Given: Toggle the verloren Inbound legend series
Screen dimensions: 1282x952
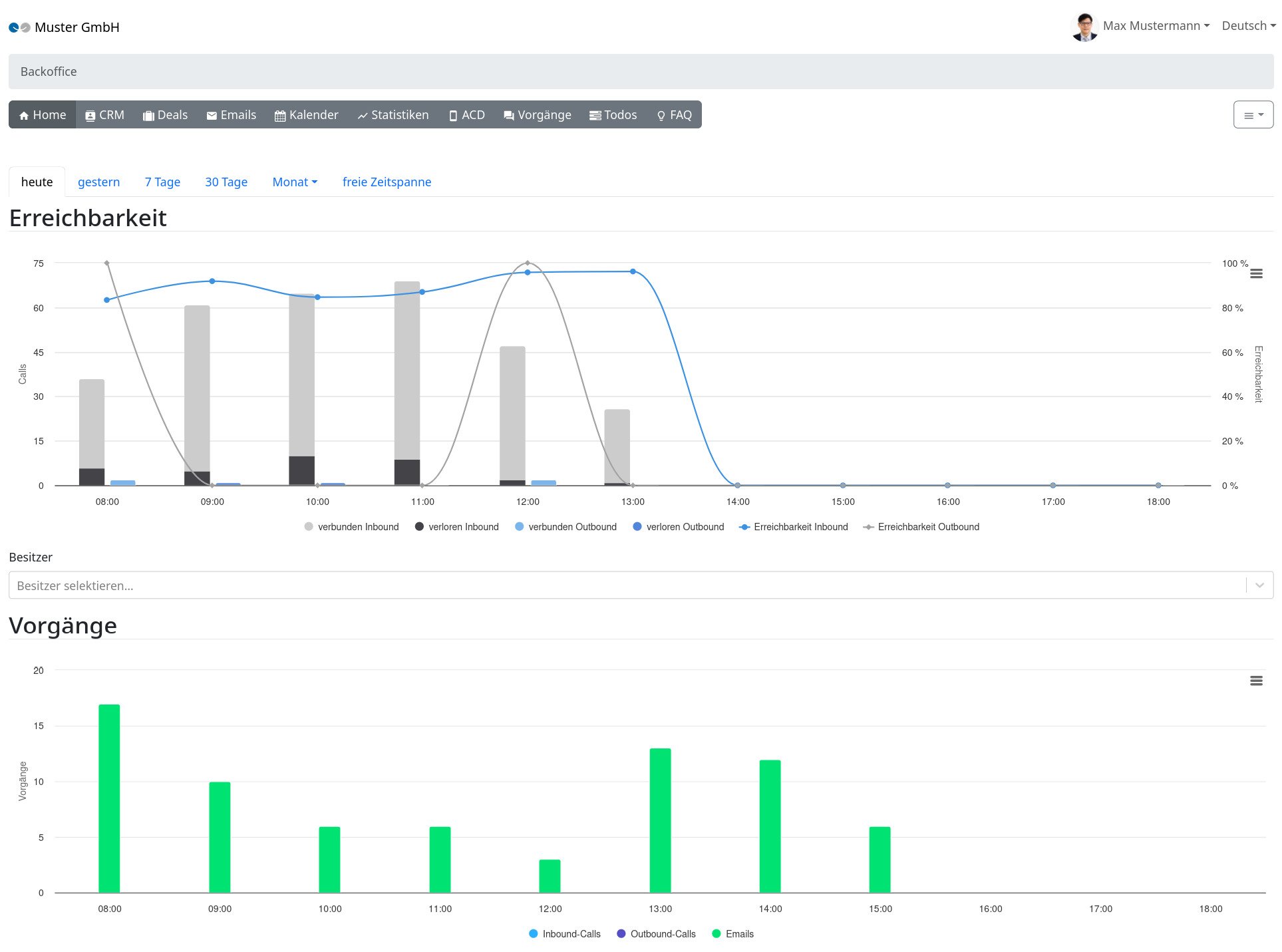Looking at the screenshot, I should 456,527.
